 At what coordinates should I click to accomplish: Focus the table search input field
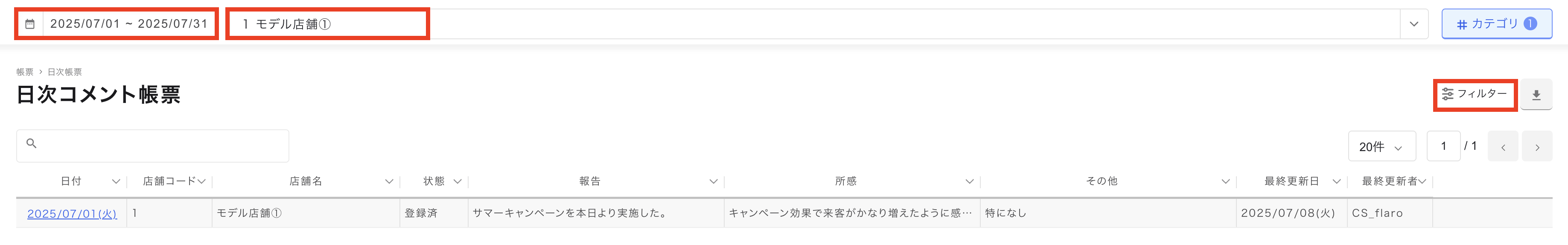[x=152, y=146]
